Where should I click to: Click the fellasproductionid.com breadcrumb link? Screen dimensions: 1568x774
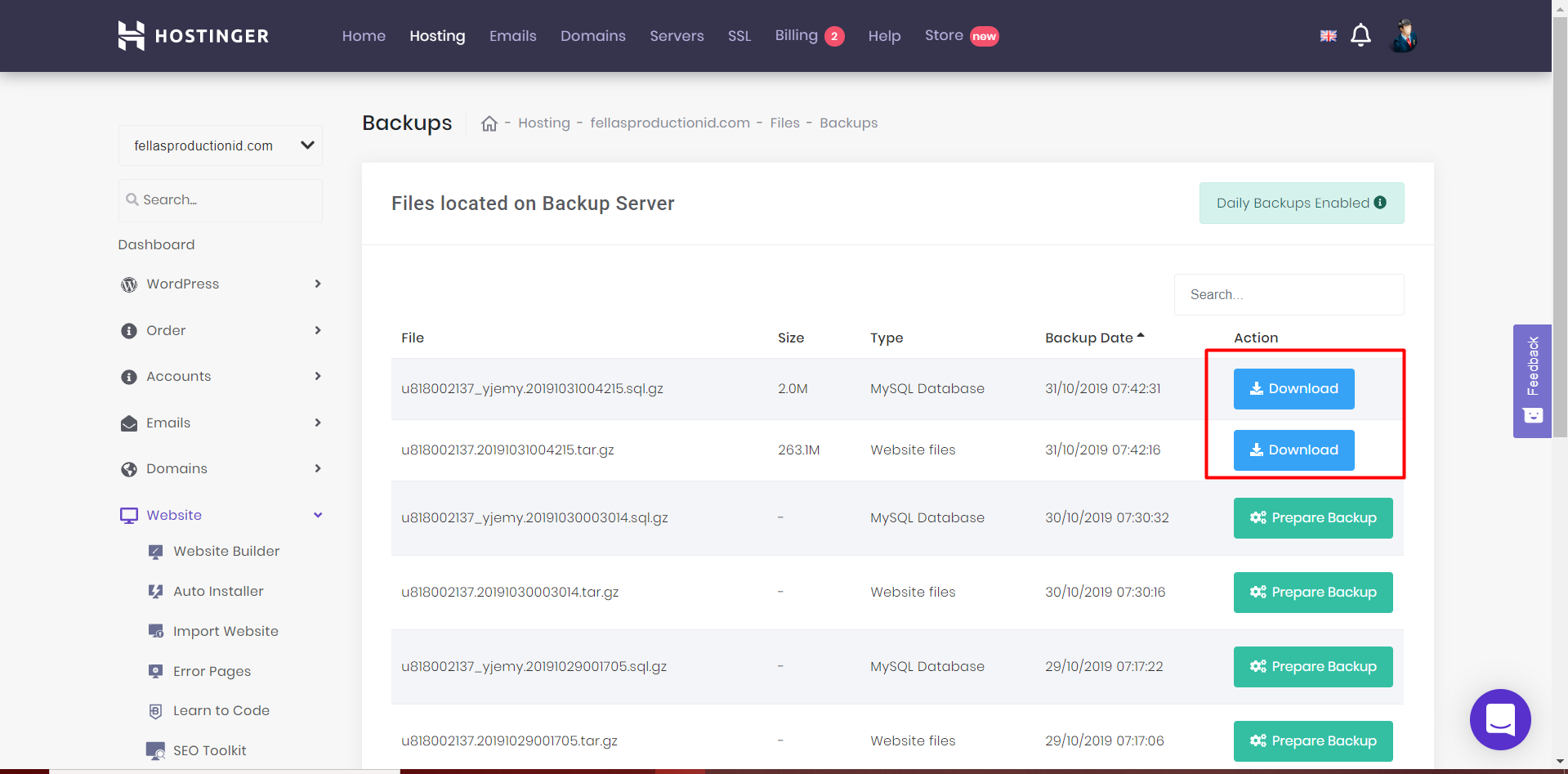670,123
